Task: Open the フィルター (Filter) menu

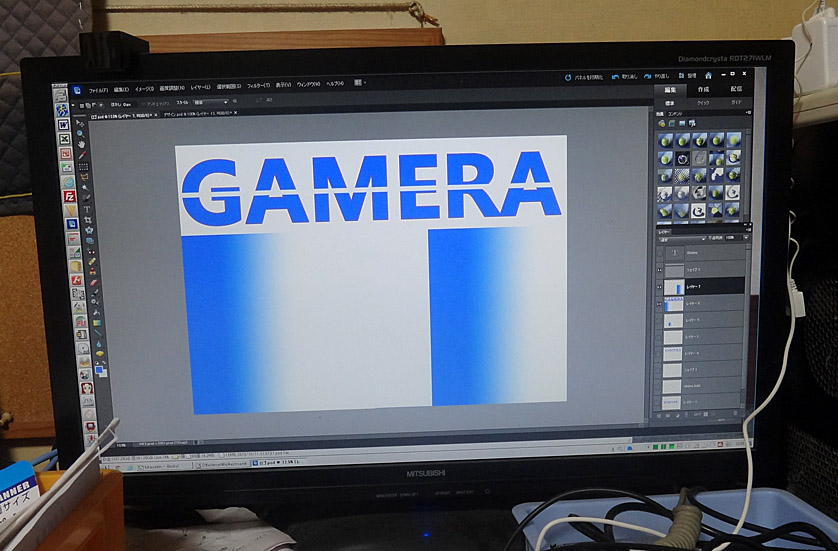Action: [x=257, y=84]
